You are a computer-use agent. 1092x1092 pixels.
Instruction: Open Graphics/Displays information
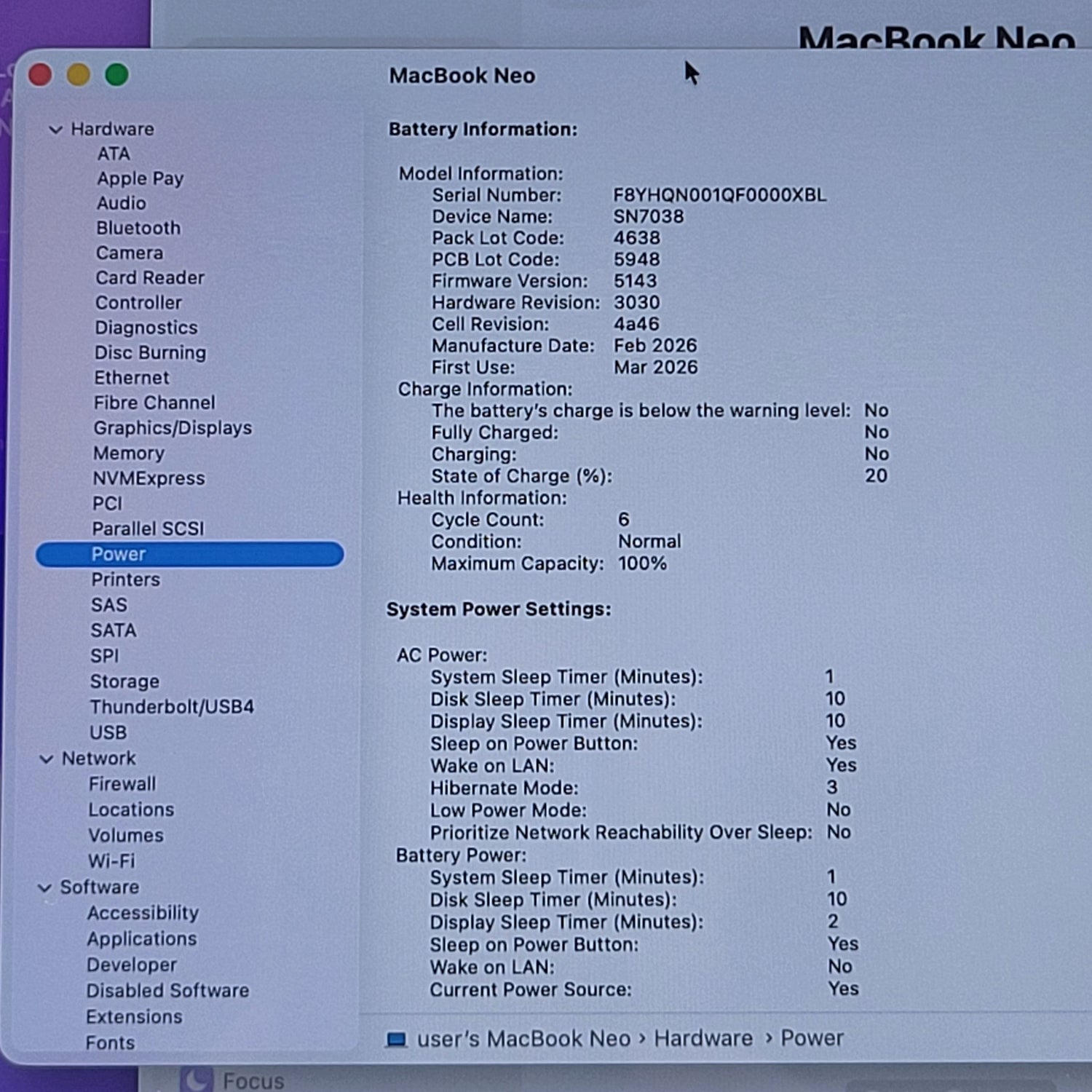pos(173,428)
